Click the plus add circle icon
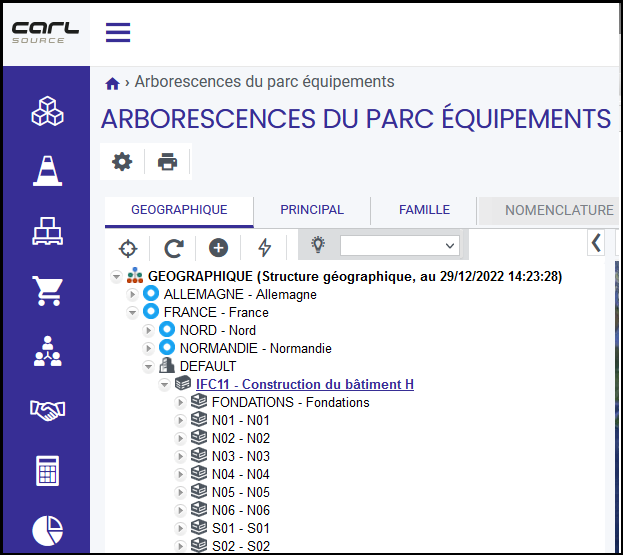Screen dimensions: 623x555 (x=219, y=248)
